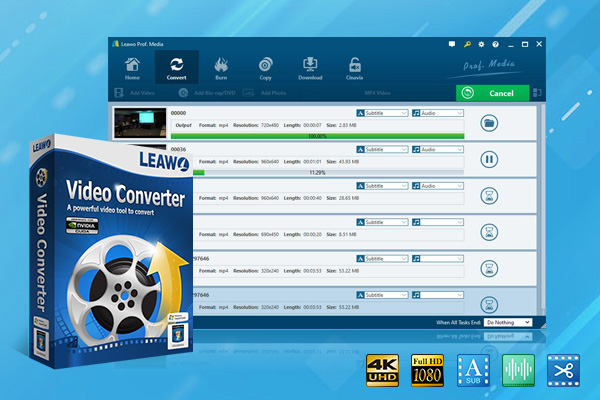Click length text 00:01:01
The image size is (600, 400).
312,162
